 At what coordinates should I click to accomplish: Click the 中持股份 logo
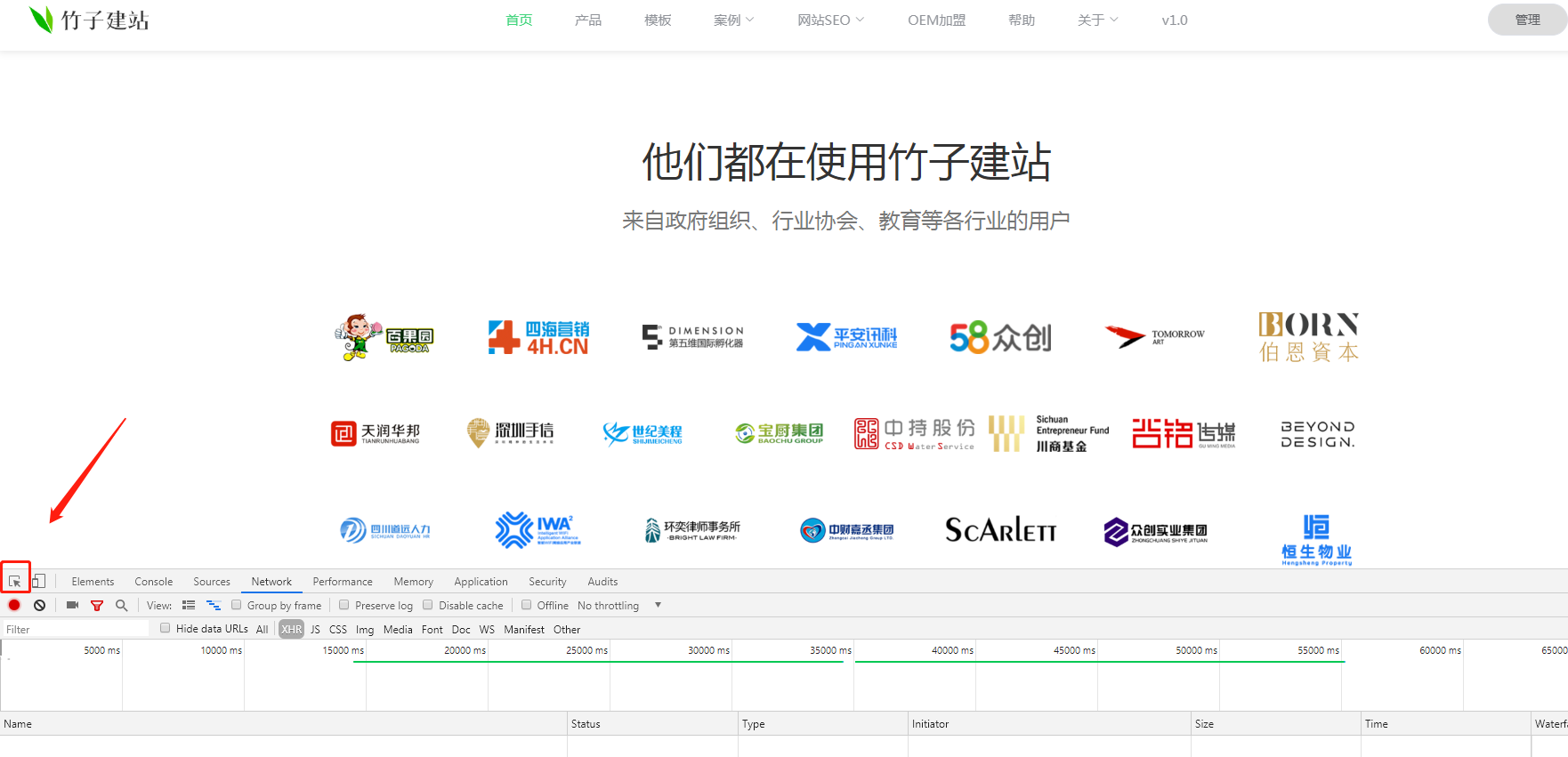914,433
